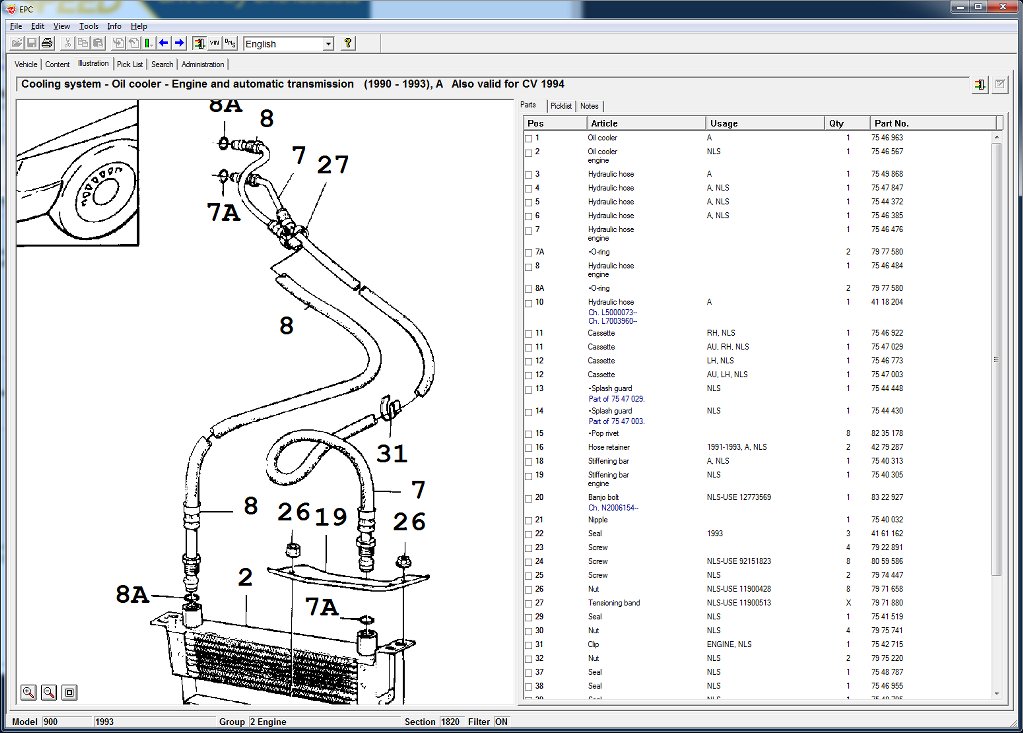
Task: Open the Notes tab in parts panel
Action: coord(589,106)
